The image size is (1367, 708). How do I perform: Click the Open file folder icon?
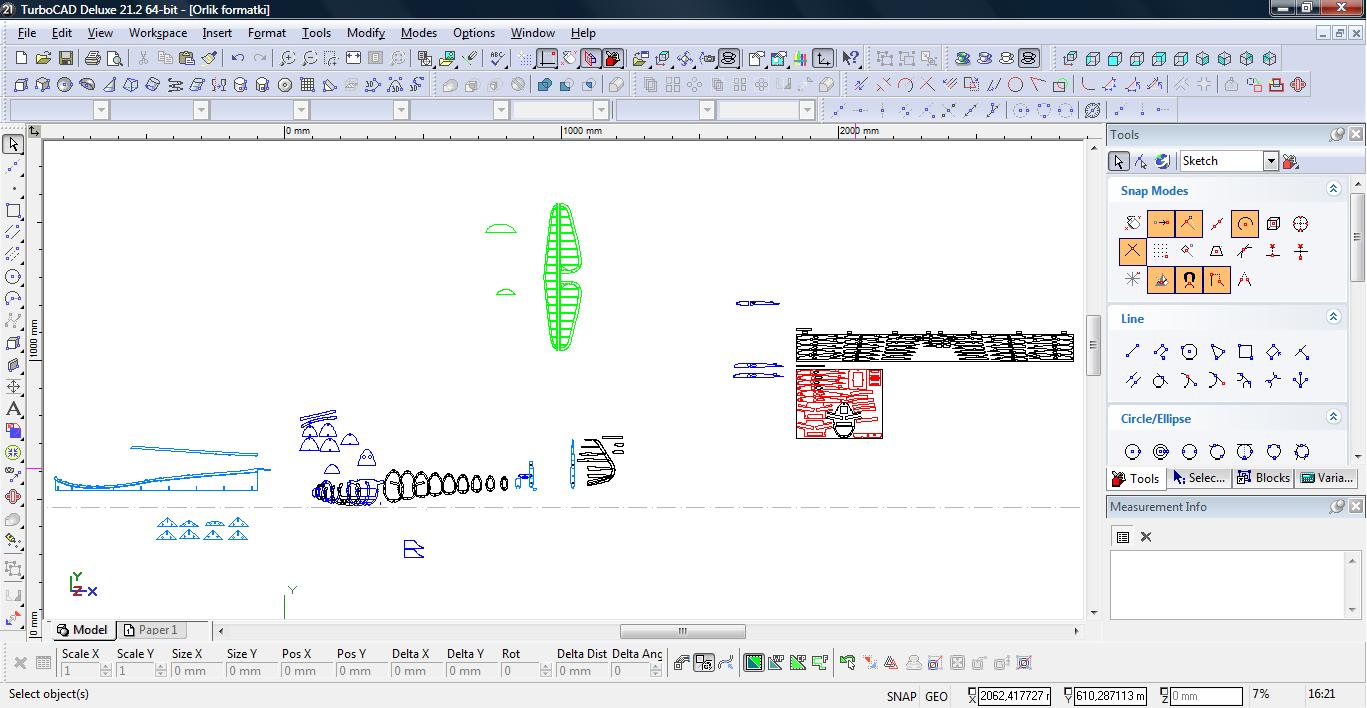coord(43,59)
